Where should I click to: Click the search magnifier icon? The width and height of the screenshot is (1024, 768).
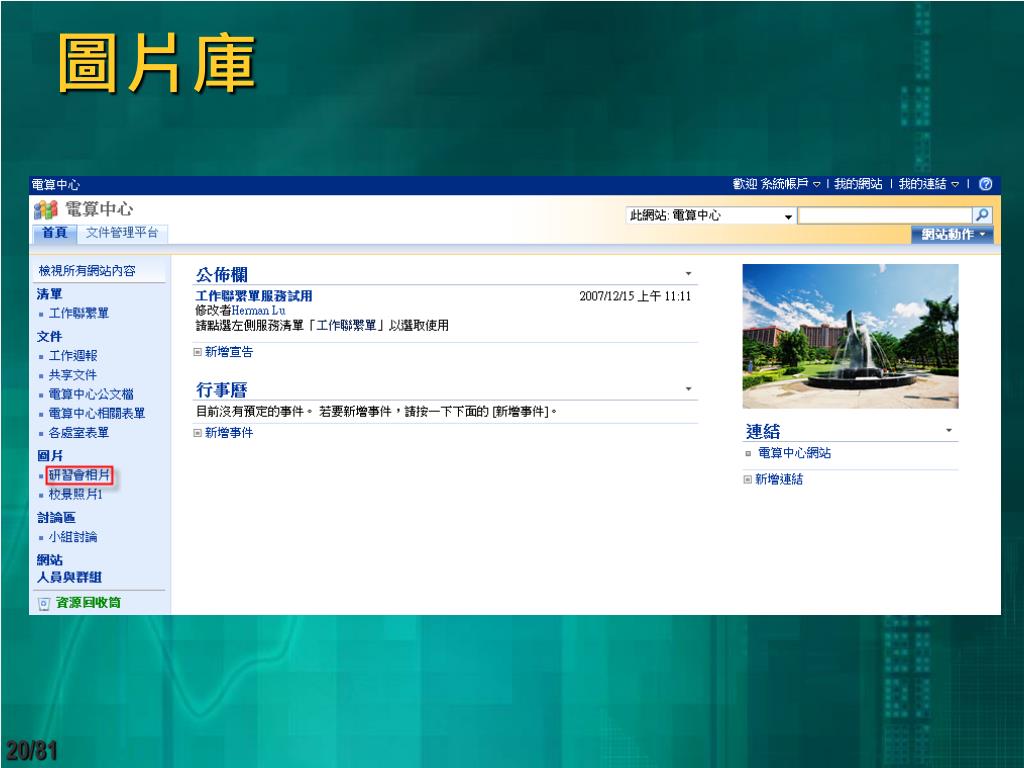982,215
